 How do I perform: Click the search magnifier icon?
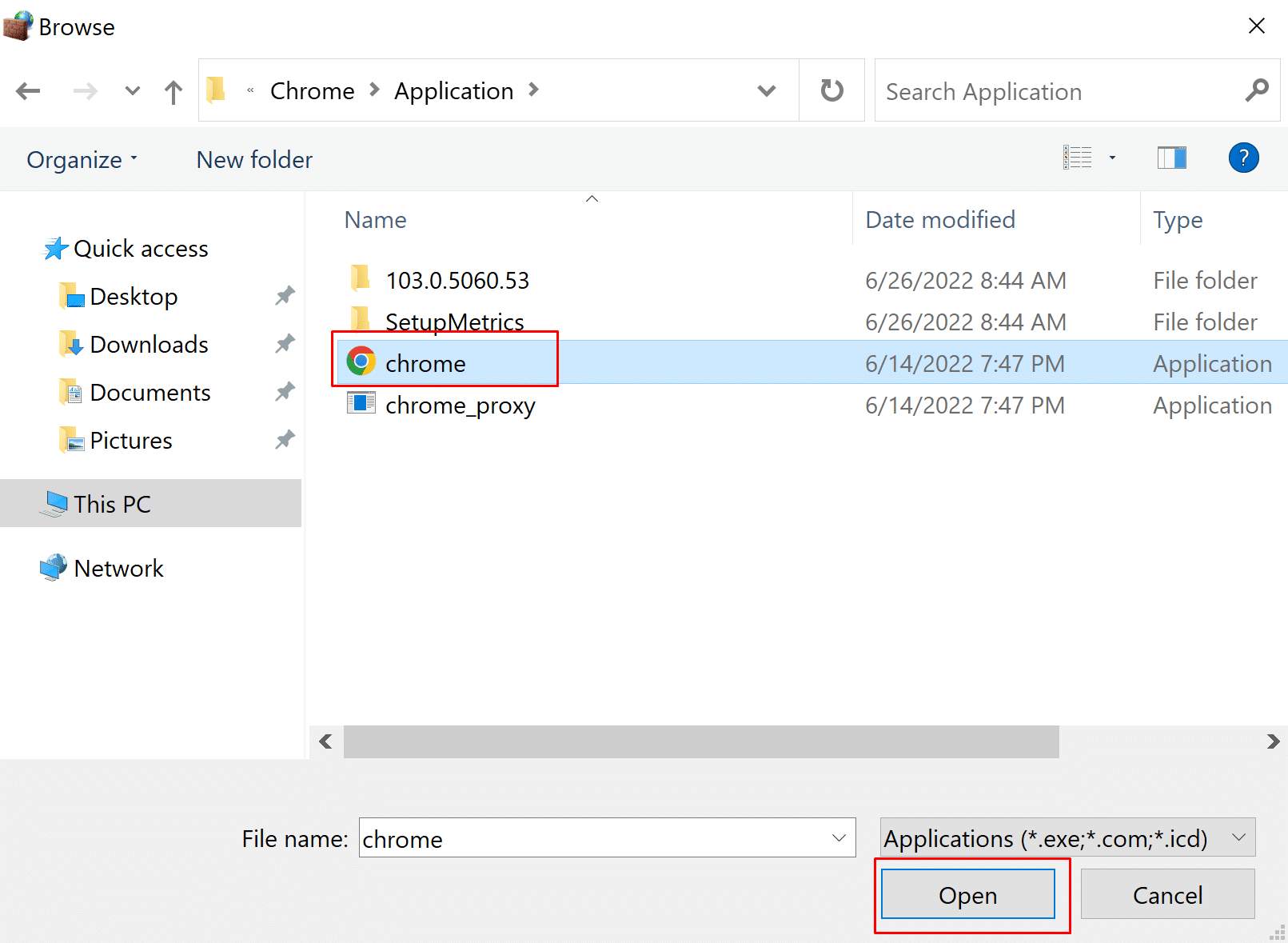(1257, 90)
